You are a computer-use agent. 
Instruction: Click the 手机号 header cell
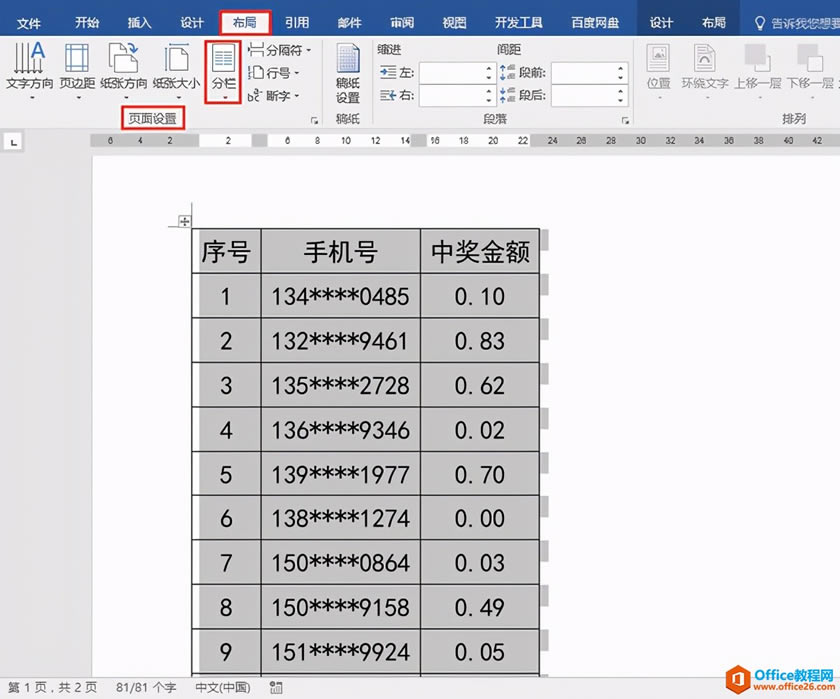341,251
